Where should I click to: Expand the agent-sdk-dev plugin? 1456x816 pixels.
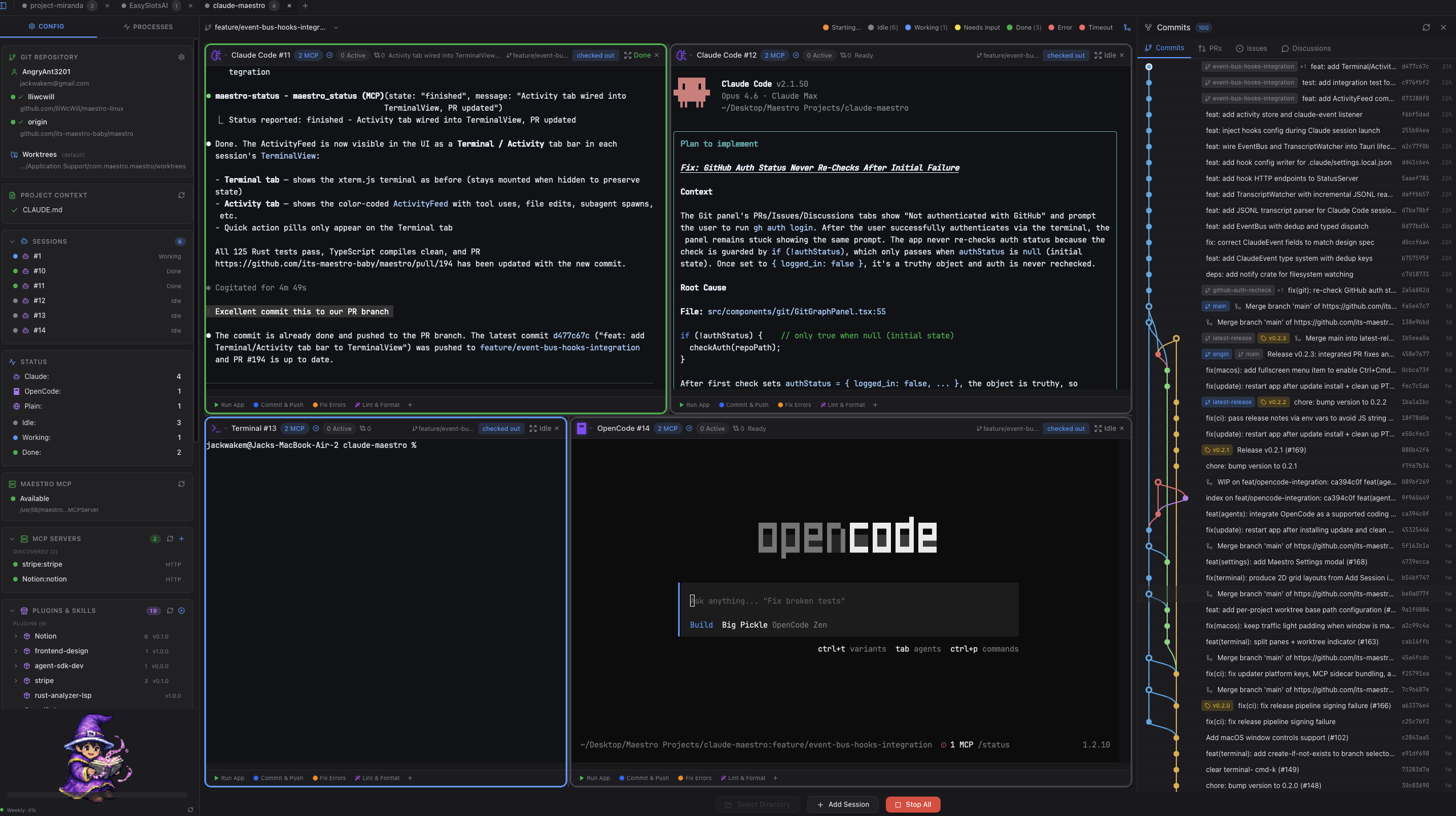[x=15, y=666]
